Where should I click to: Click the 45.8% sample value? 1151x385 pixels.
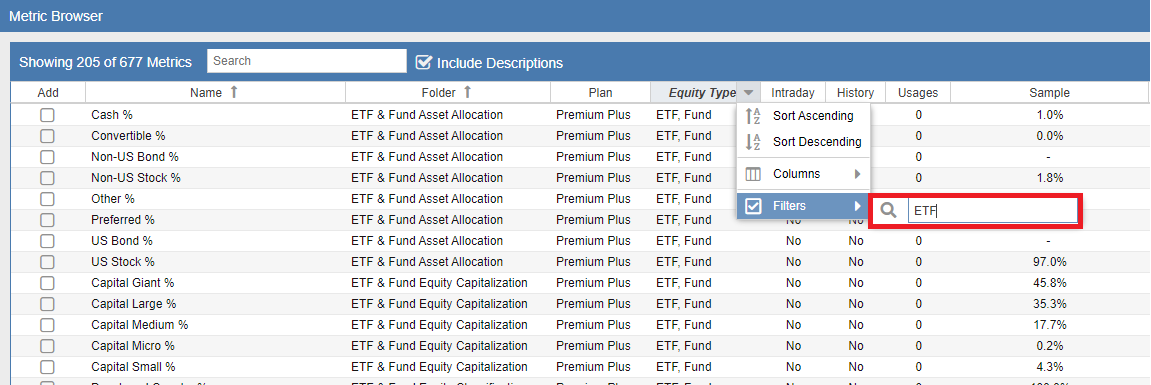(x=1049, y=283)
